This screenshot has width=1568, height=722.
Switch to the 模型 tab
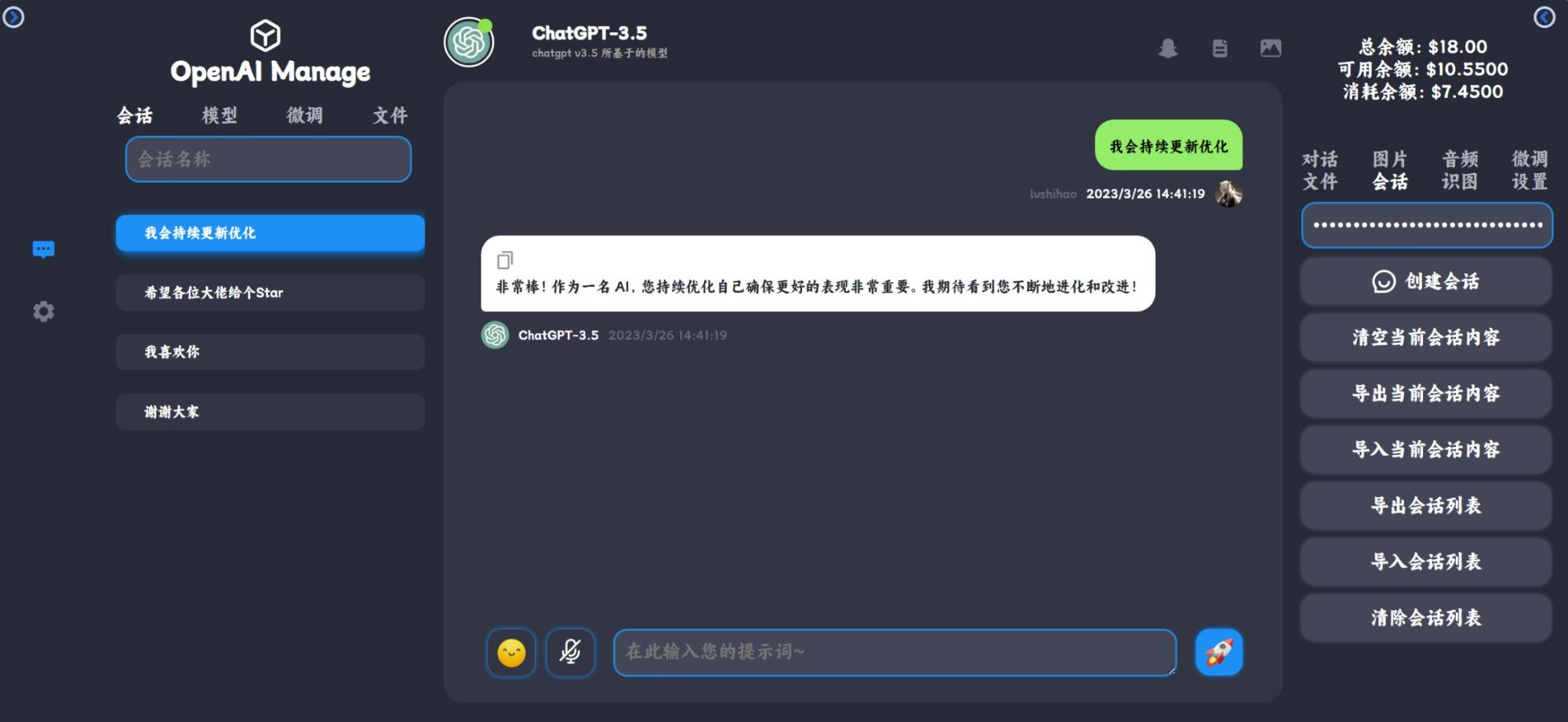coord(220,115)
